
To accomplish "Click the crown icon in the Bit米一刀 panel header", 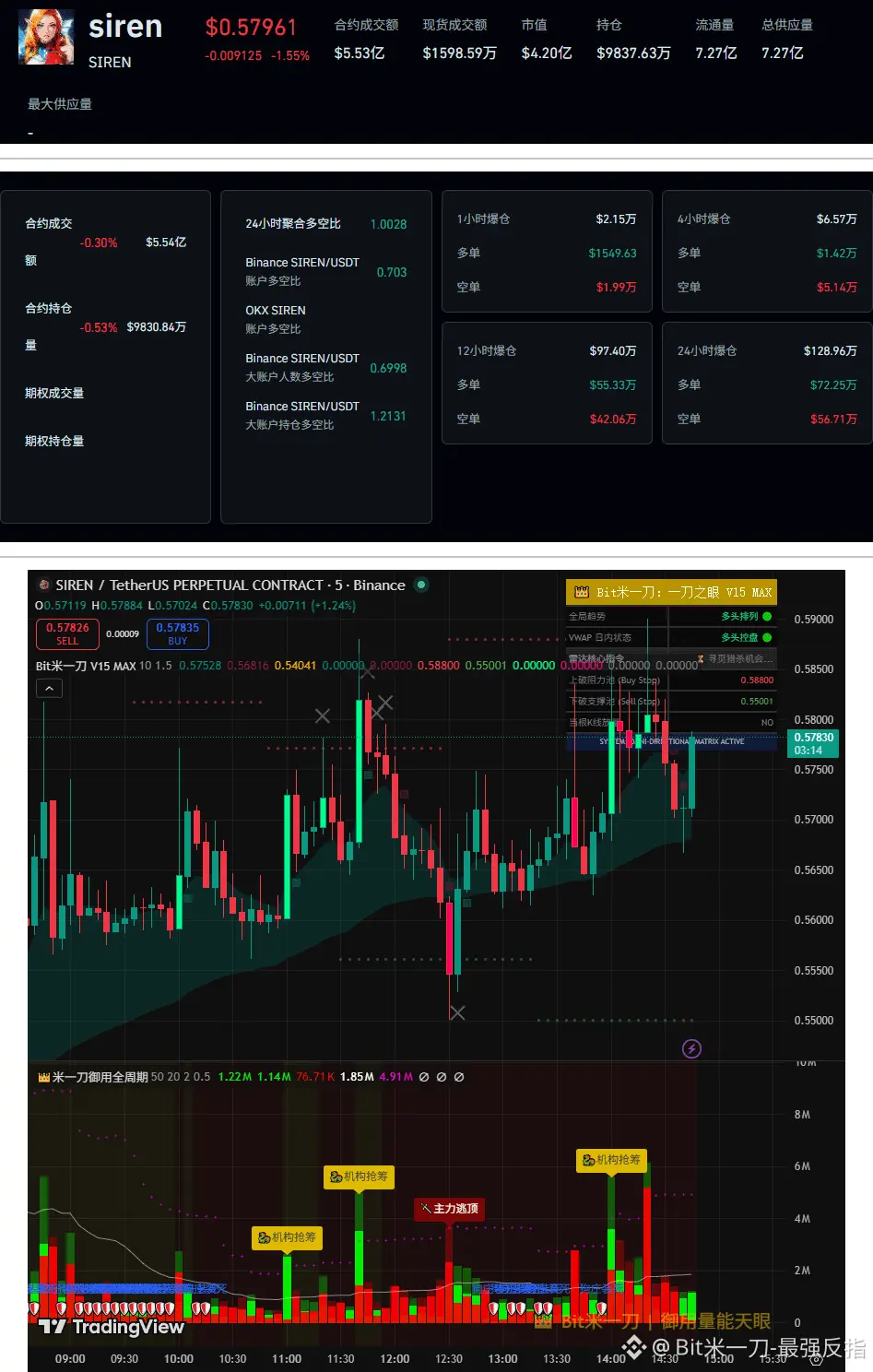I will point(581,592).
